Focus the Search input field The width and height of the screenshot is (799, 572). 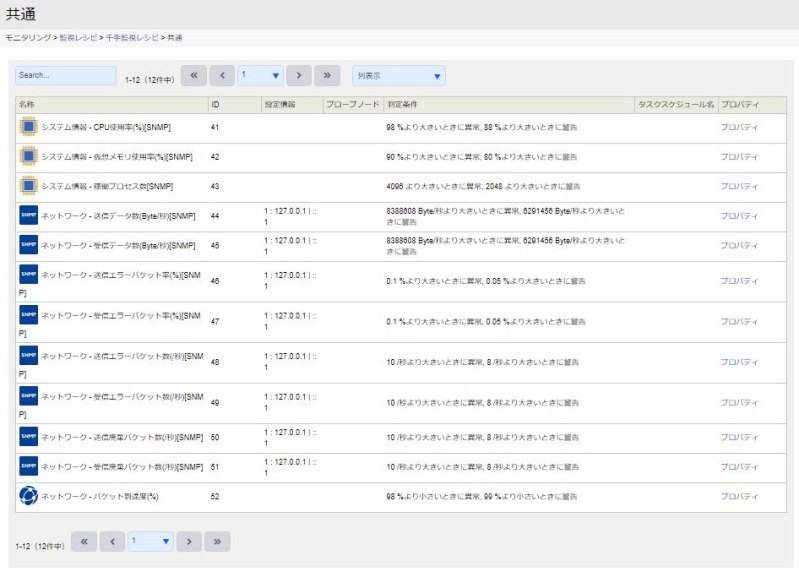pyautogui.click(x=66, y=75)
